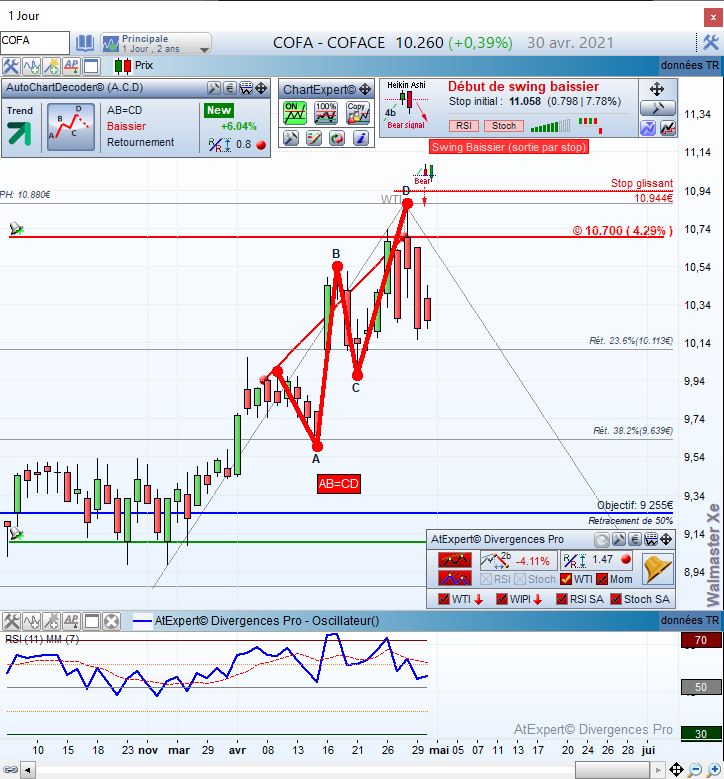Click the Stoch button in swing panel
The height and width of the screenshot is (779, 724).
504,126
